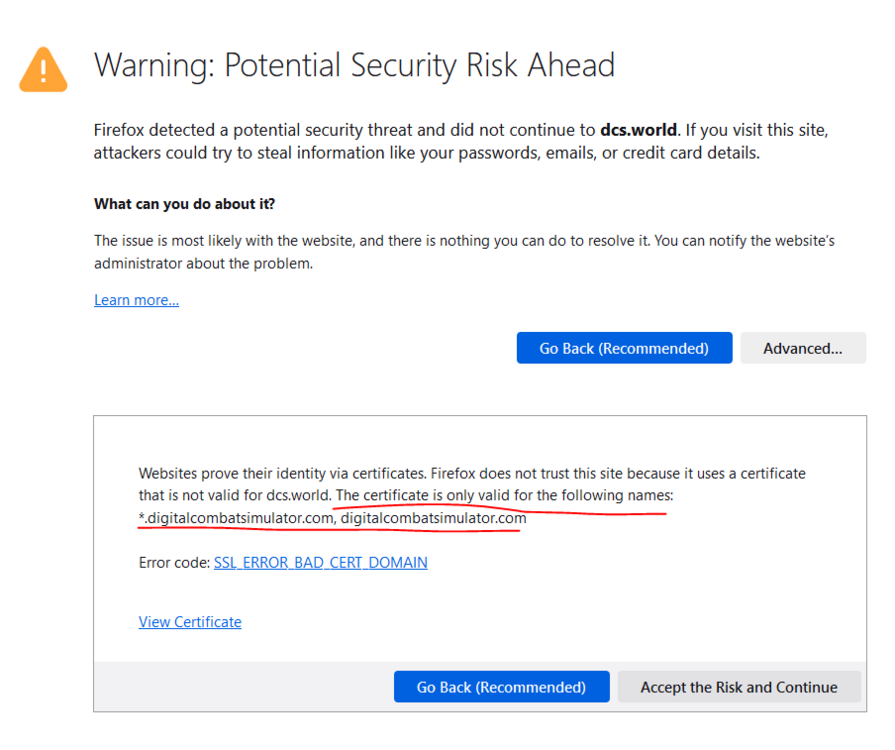Open the Learn more link
895x750 pixels.
[136, 300]
